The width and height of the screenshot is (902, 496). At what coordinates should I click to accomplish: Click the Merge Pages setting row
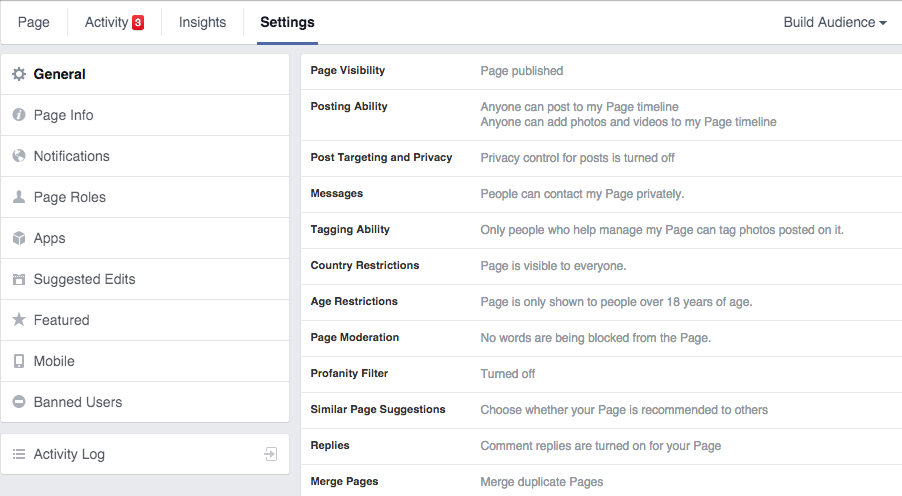pyautogui.click(x=600, y=481)
